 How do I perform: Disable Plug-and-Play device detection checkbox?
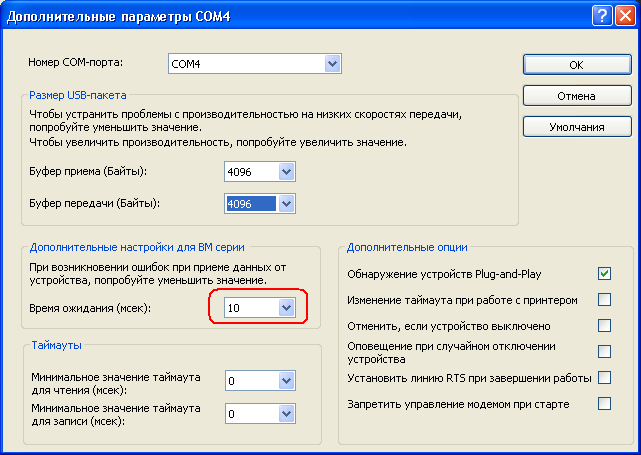coord(604,273)
